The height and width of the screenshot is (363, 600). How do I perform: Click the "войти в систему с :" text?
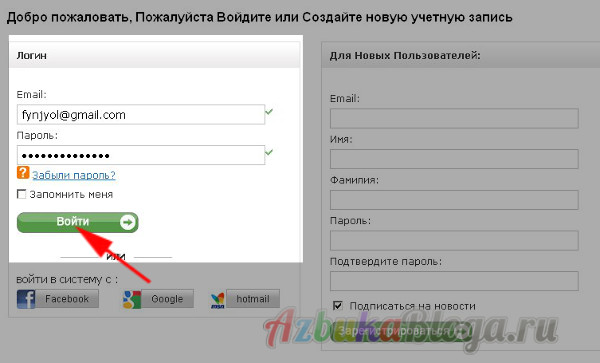tap(67, 280)
